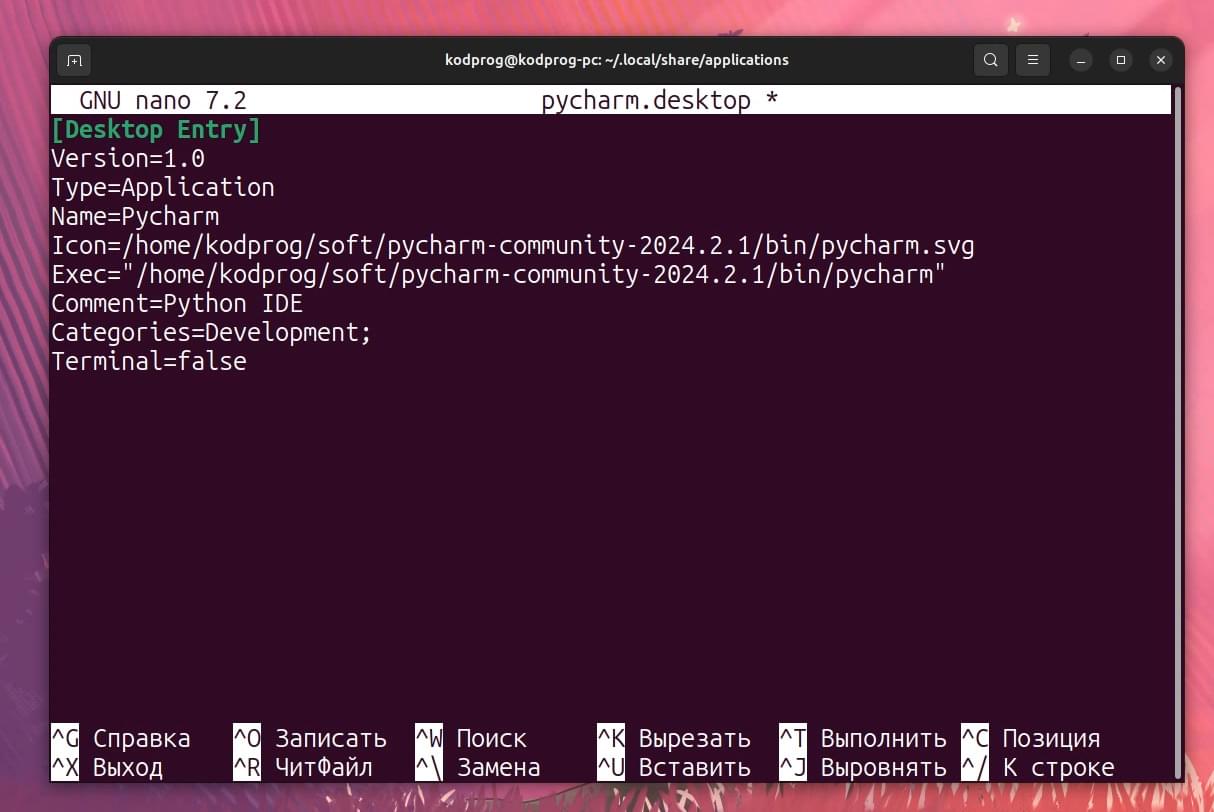
Task: Click the ^K Вырезать shortcut
Action: pyautogui.click(x=674, y=739)
